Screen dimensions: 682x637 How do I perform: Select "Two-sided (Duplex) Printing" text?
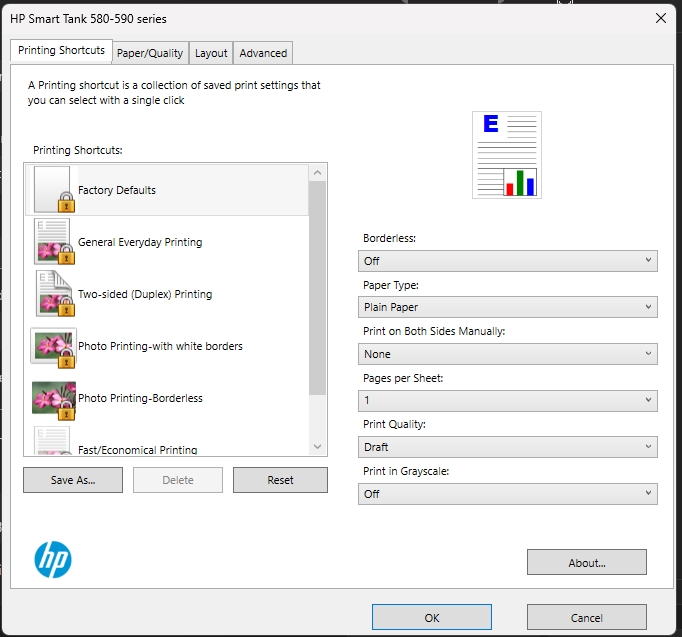145,294
